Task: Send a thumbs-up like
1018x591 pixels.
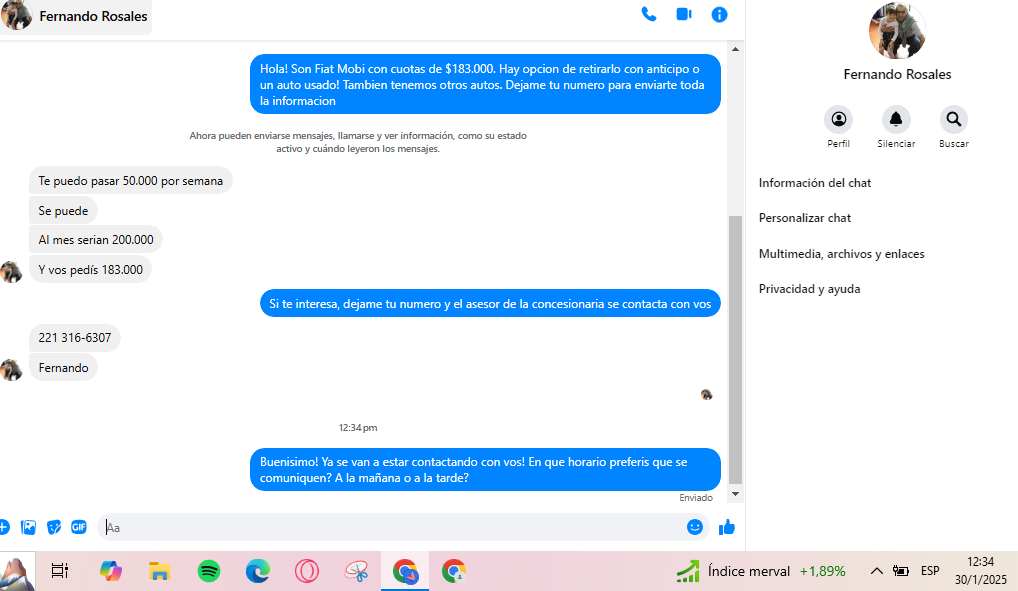Action: 727,527
